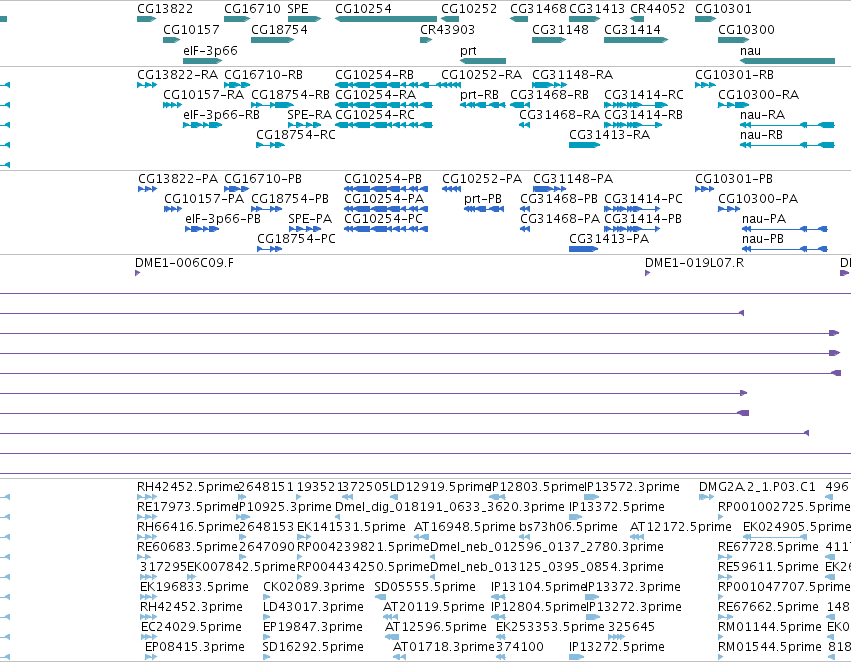Click protein SPE-PA label
Screen dimensions: 851x662
tap(310, 219)
